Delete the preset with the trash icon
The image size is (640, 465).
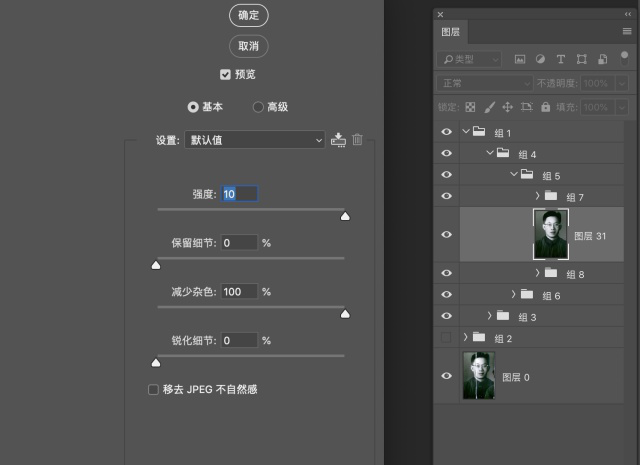tap(357, 140)
